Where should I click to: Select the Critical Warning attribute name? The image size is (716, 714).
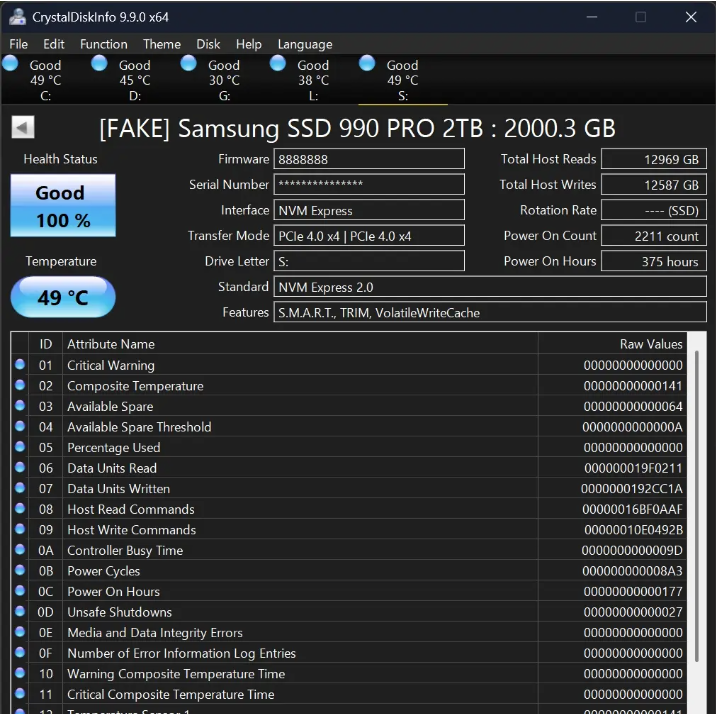[111, 365]
